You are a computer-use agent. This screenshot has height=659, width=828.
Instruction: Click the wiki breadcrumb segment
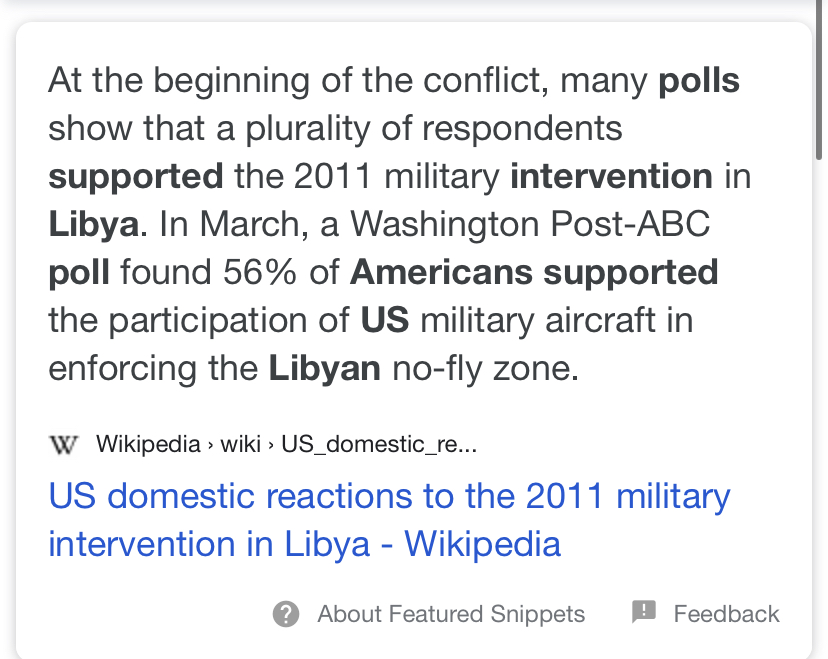pyautogui.click(x=241, y=444)
